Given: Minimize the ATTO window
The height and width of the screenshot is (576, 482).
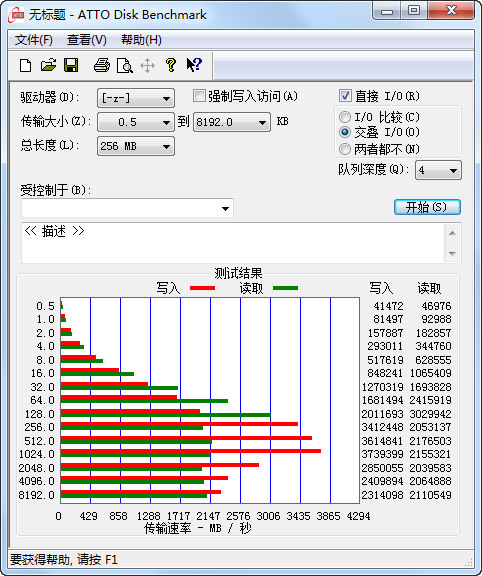Looking at the screenshot, I should [387, 11].
